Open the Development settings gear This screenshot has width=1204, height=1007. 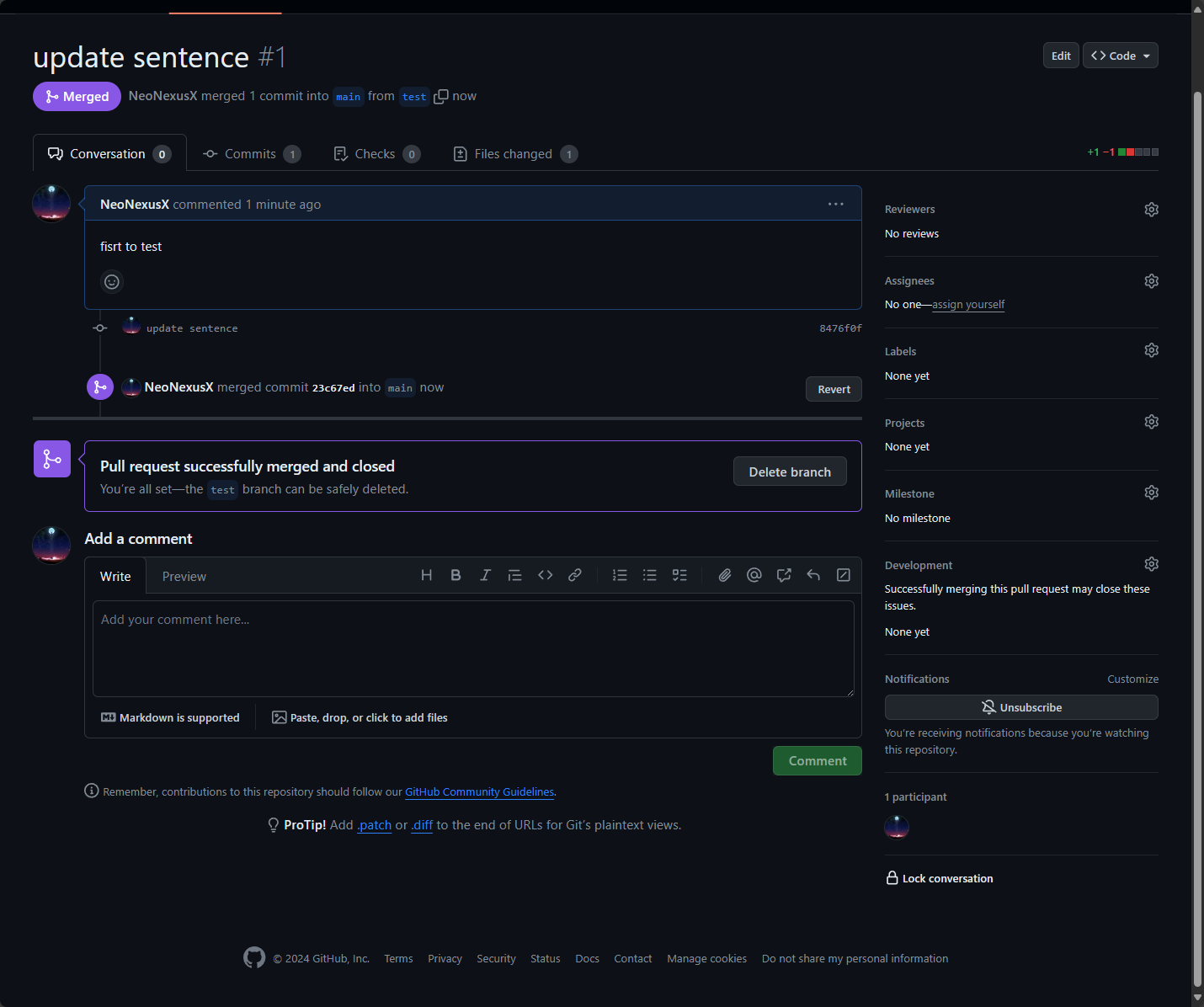[1151, 564]
